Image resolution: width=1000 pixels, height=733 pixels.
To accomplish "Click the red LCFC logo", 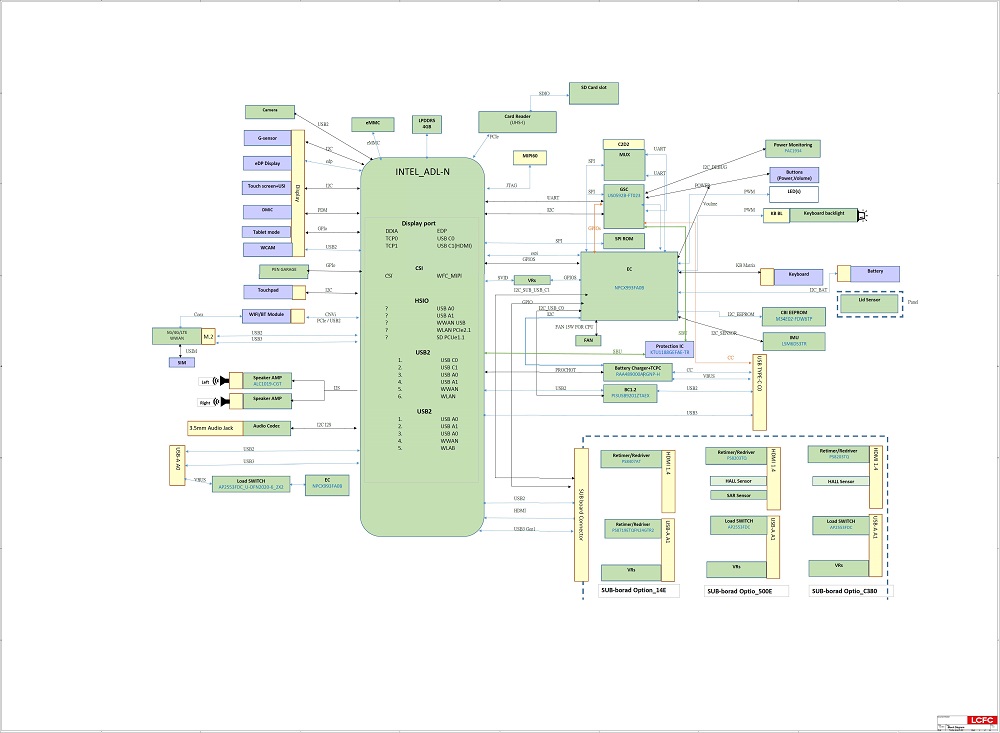I will click(982, 720).
